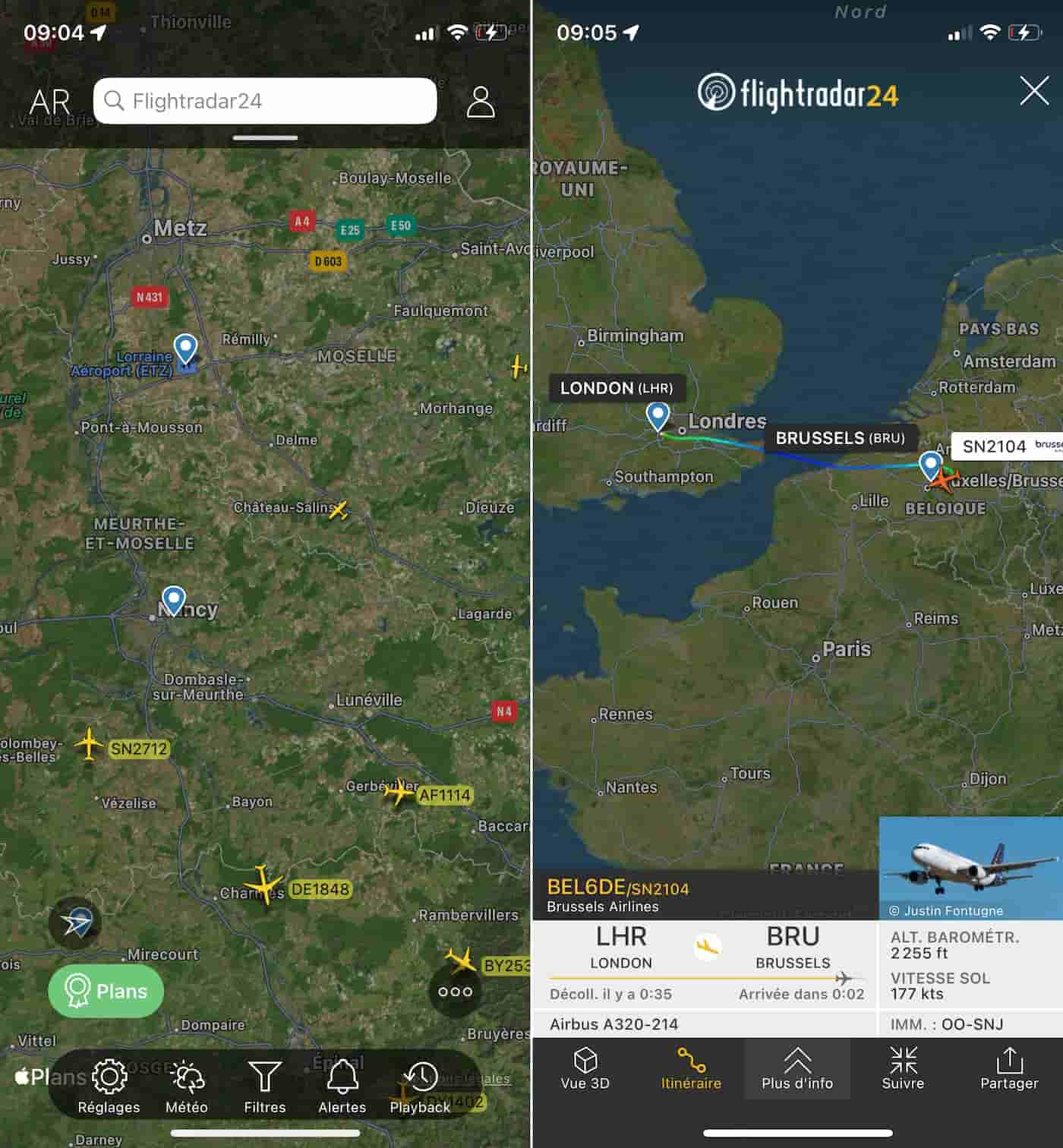Open the Filtres funnel icon
Image resolution: width=1063 pixels, height=1148 pixels.
[265, 1086]
